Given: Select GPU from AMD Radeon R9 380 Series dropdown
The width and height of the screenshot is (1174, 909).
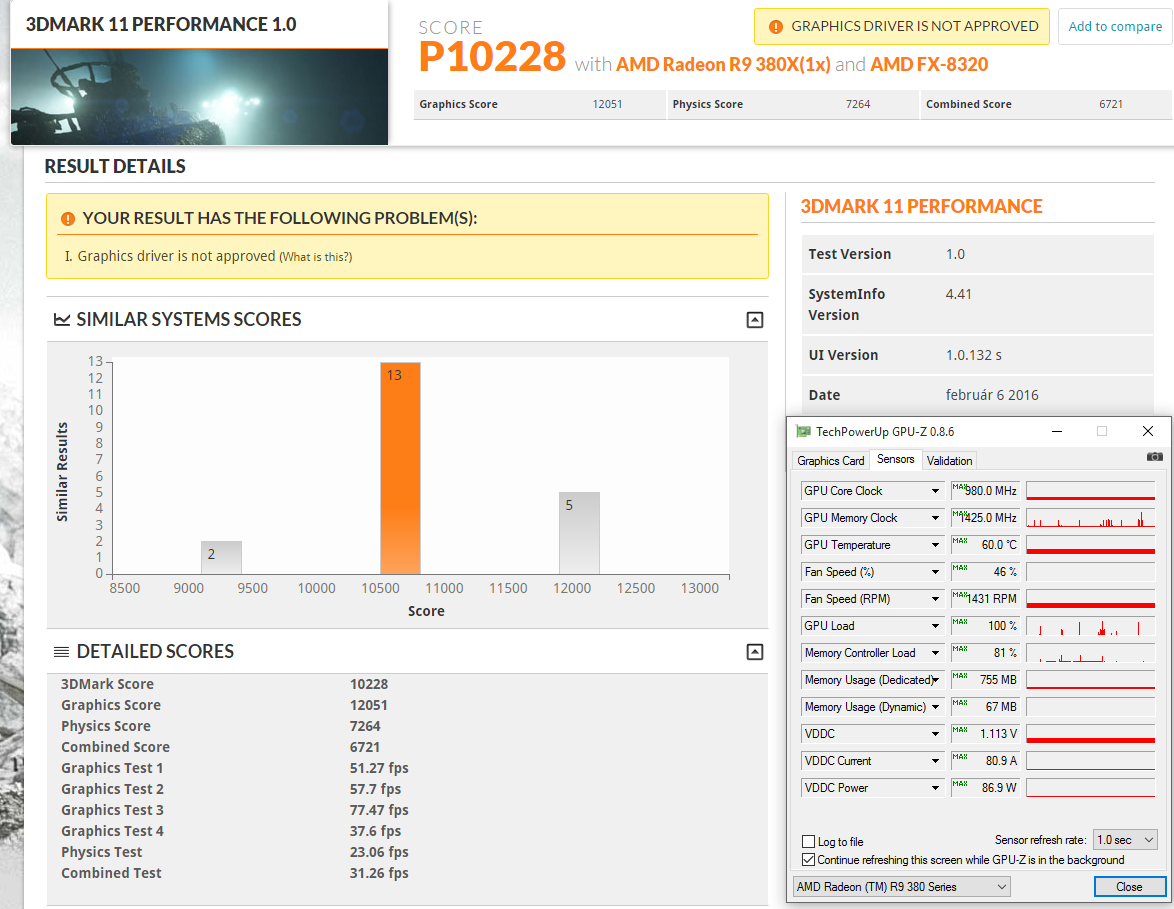Looking at the screenshot, I should (901, 887).
